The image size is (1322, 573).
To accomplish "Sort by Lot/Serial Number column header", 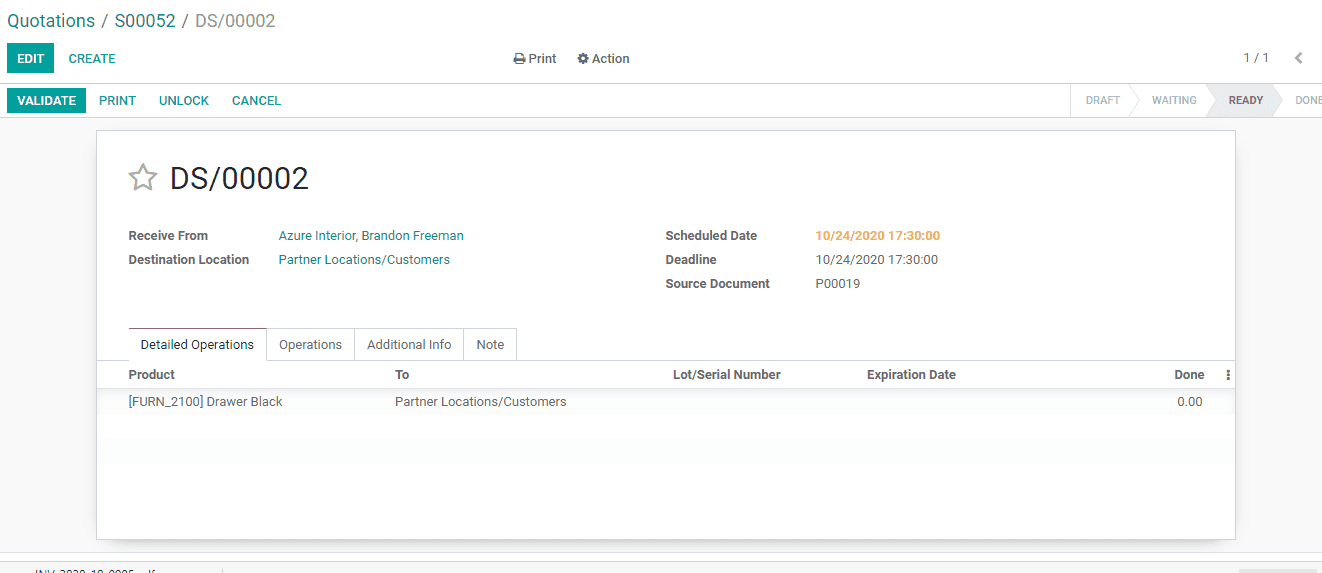I will pyautogui.click(x=727, y=375).
